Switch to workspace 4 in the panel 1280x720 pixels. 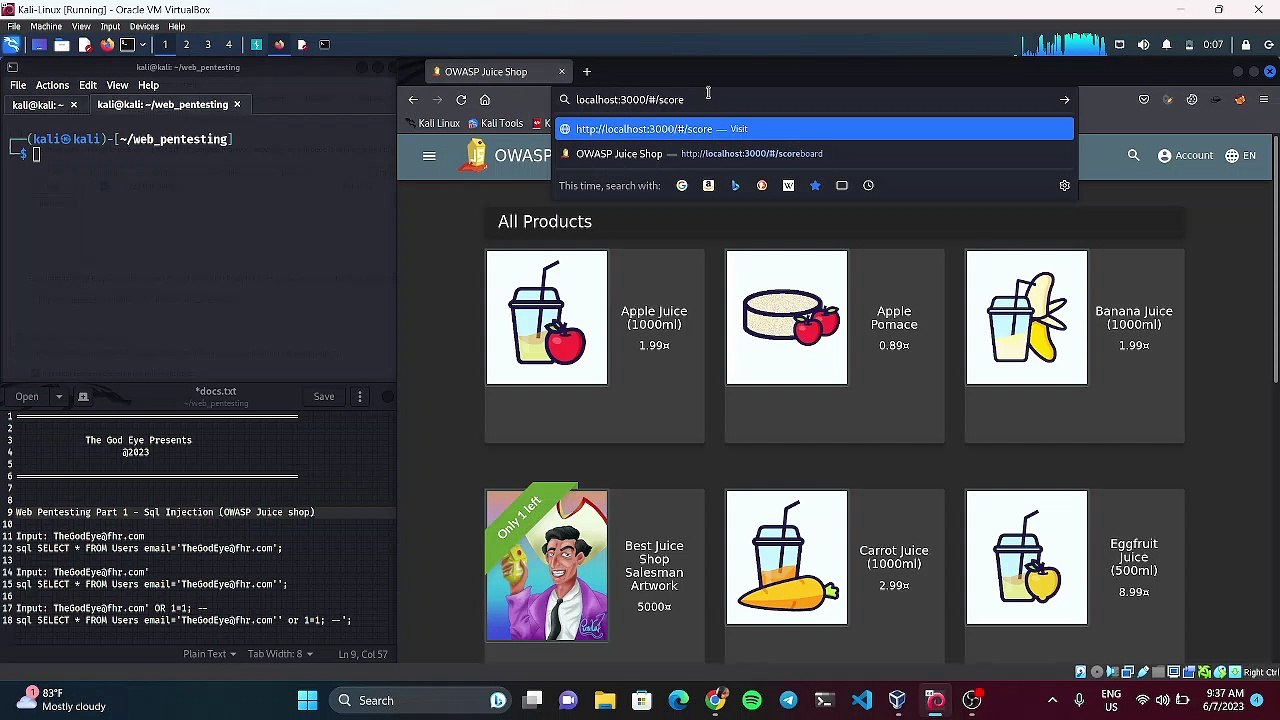point(229,44)
